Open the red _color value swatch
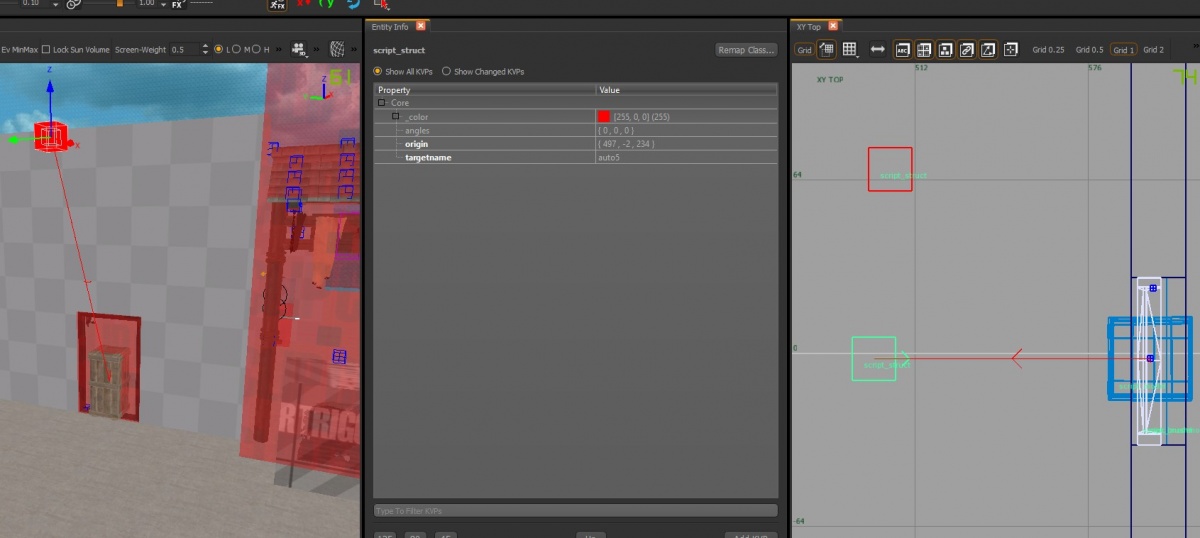This screenshot has width=1200, height=538. (603, 117)
